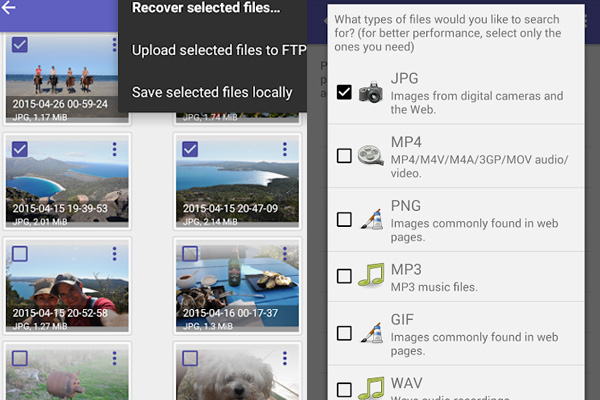This screenshot has height=400, width=600.
Task: Click the WAV green music note icon
Action: [x=371, y=388]
